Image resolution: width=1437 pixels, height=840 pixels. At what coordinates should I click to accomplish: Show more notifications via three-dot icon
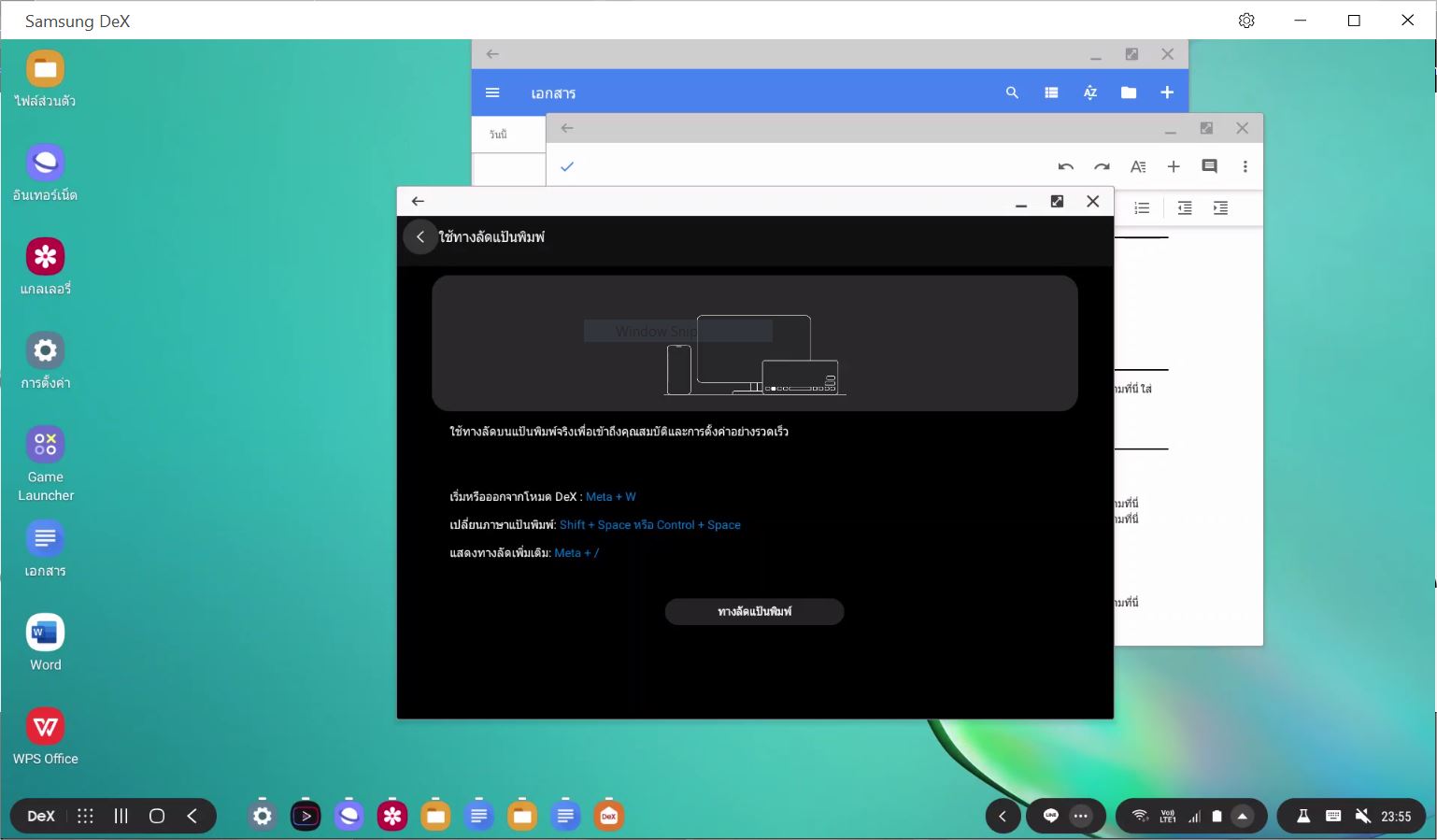click(x=1081, y=816)
